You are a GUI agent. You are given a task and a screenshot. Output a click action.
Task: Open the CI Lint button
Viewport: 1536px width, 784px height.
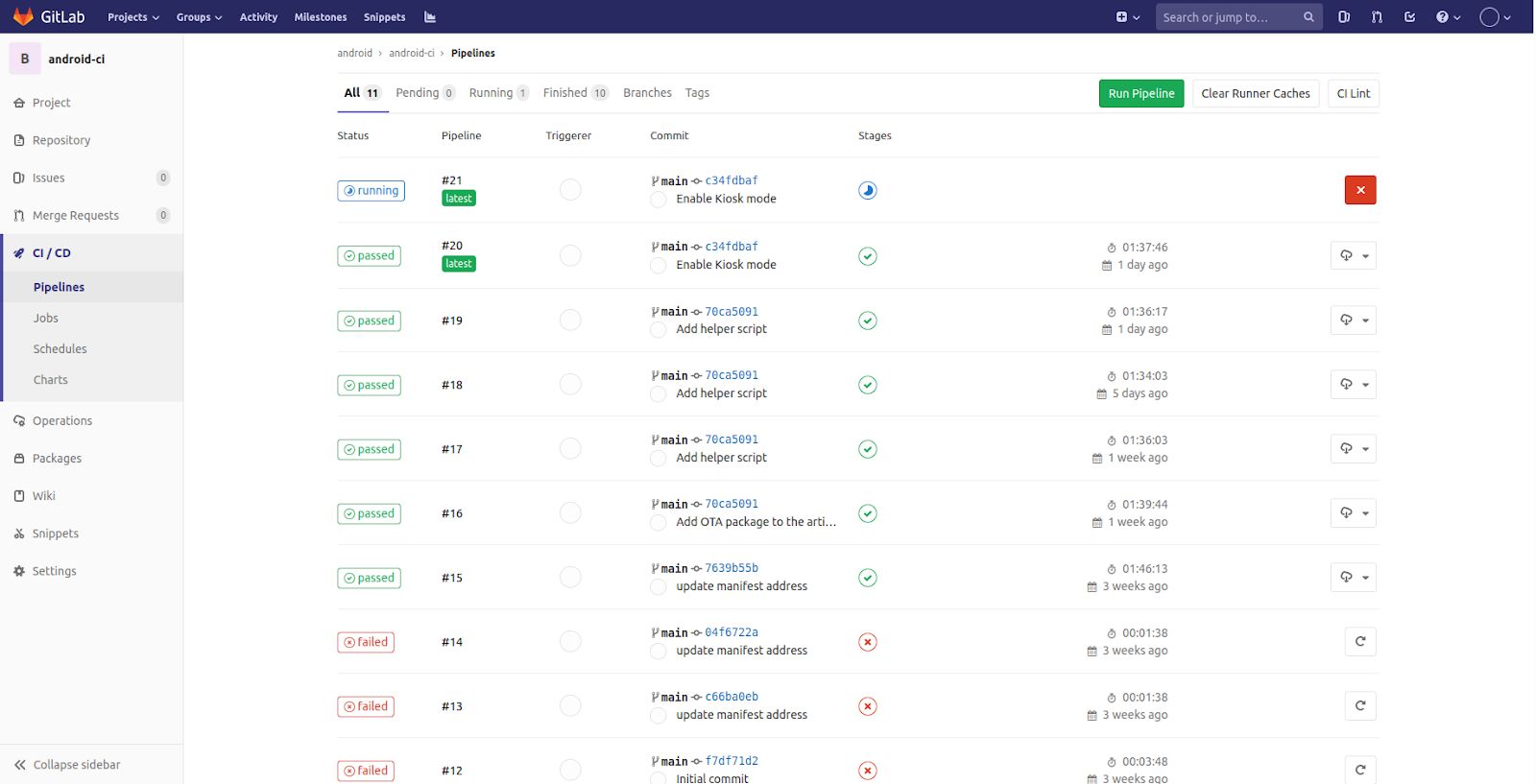coord(1354,93)
